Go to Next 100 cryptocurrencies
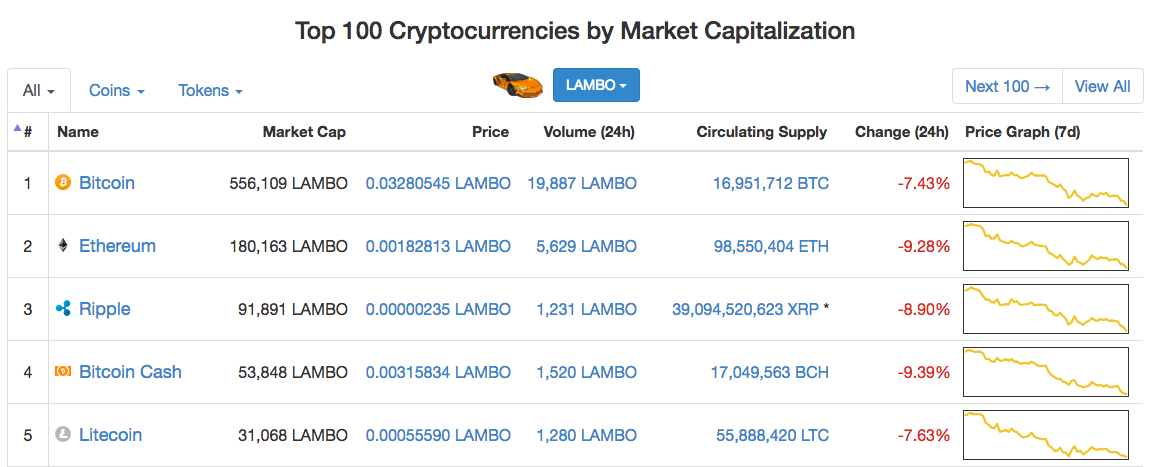Image resolution: width=1150 pixels, height=467 pixels. tap(1007, 86)
